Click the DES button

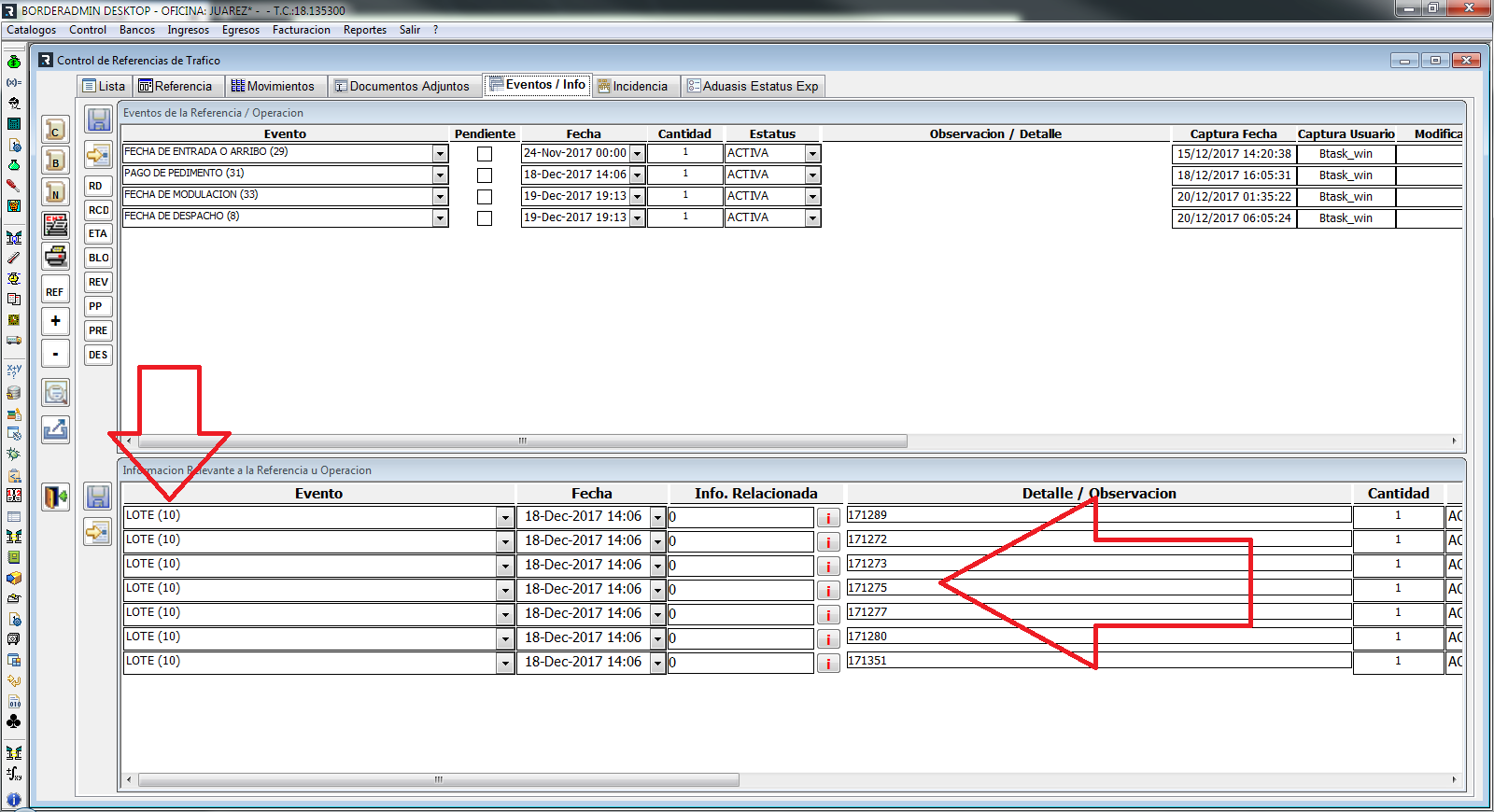coord(98,355)
